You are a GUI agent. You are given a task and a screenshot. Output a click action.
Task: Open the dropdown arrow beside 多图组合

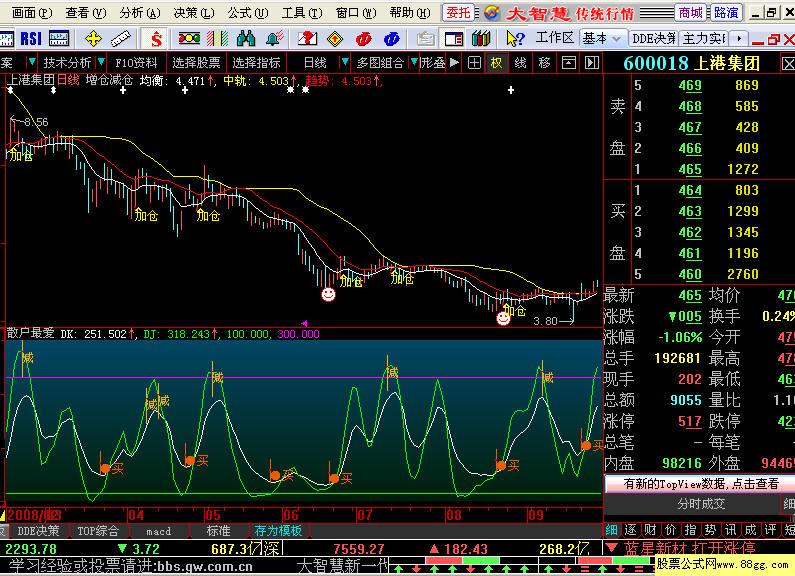[414, 63]
